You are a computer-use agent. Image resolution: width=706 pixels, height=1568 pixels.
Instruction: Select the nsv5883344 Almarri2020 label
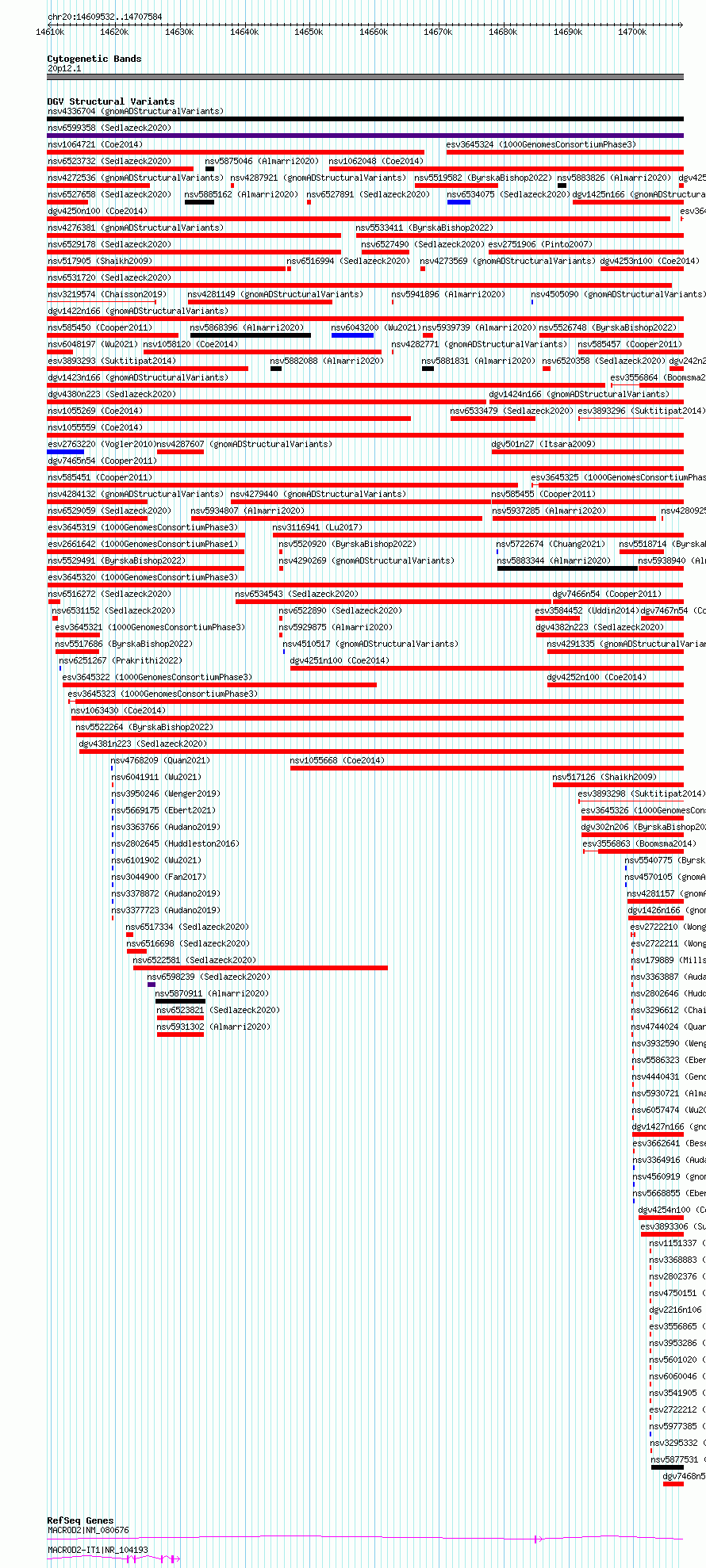[554, 560]
